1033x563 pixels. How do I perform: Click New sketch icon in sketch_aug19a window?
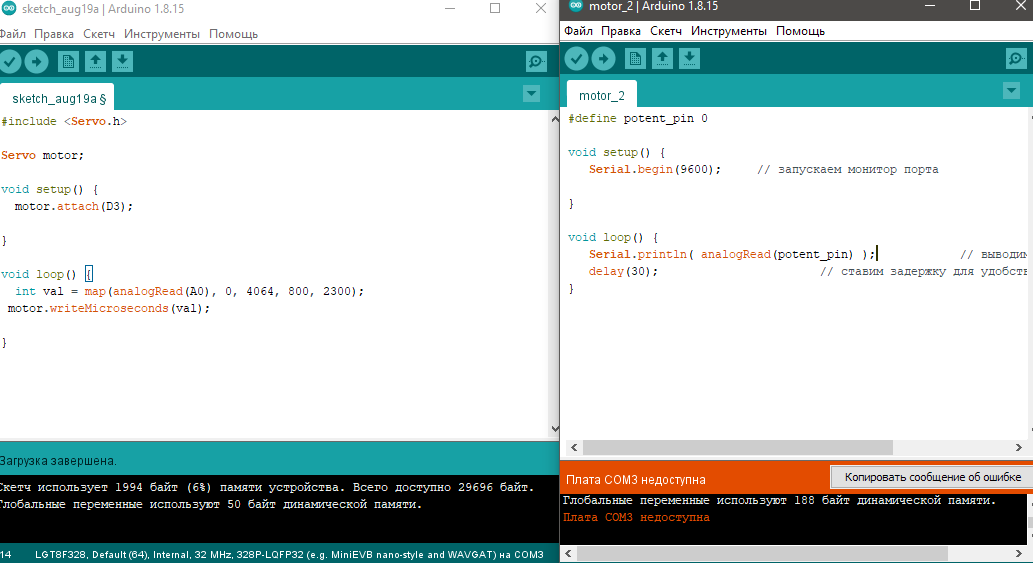[x=68, y=62]
